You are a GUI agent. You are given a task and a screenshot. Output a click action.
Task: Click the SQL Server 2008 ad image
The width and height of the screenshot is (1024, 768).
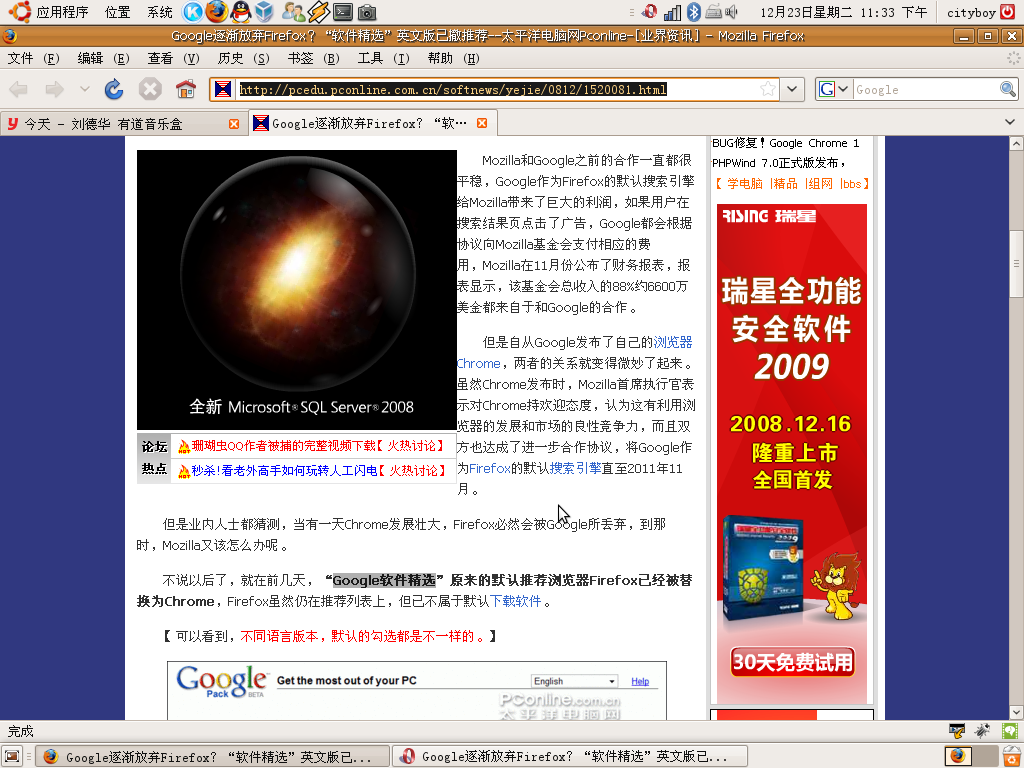[296, 290]
